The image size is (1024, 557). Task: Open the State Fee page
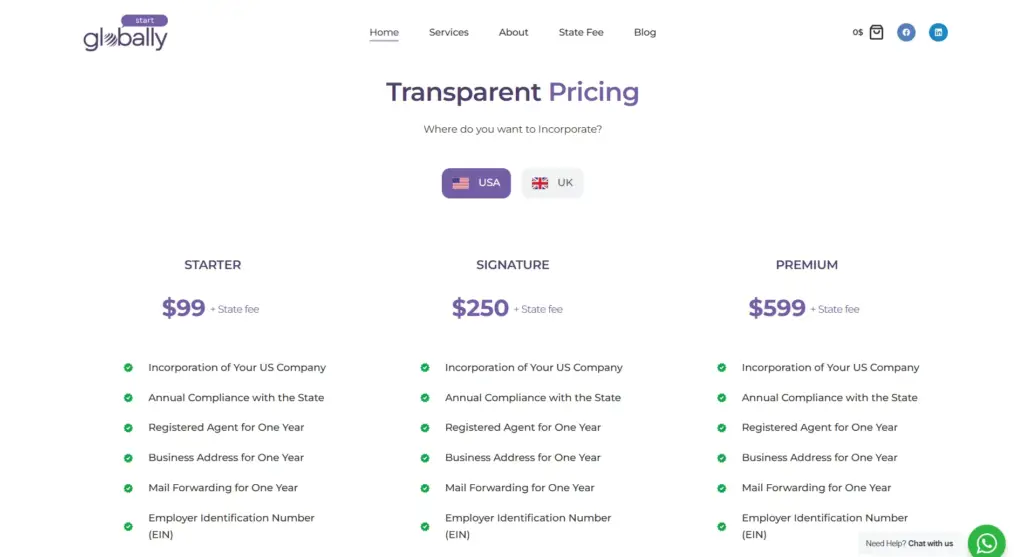coord(581,32)
